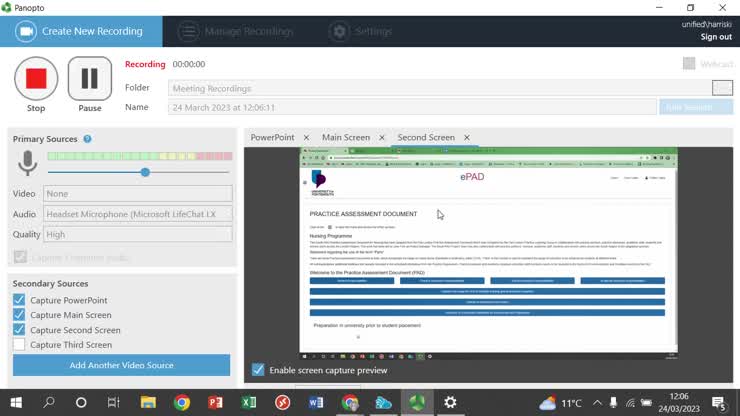Switch to the Main Screen tab
Screen dimensions: 740x416
tap(345, 138)
